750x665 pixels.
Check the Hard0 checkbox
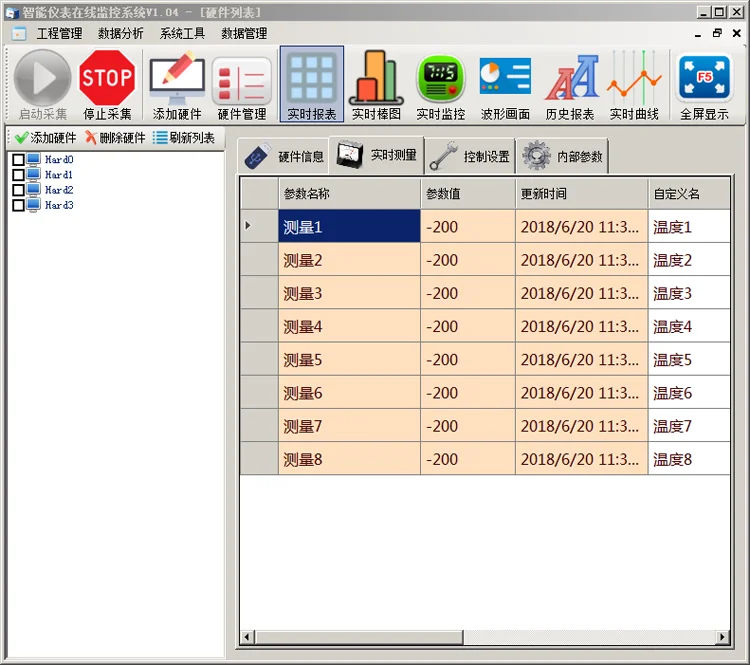pos(18,159)
